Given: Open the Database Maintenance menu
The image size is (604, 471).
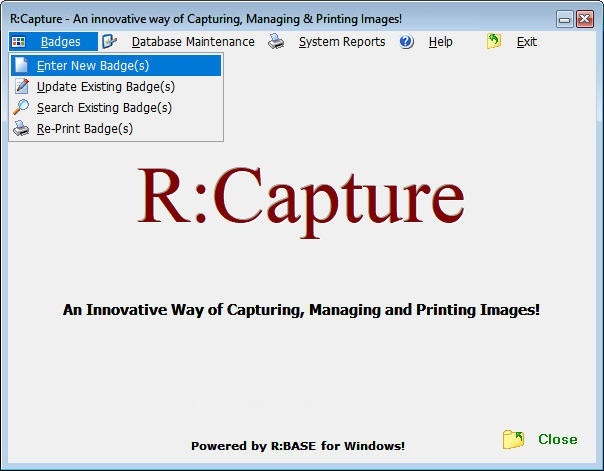Looking at the screenshot, I should pos(193,42).
